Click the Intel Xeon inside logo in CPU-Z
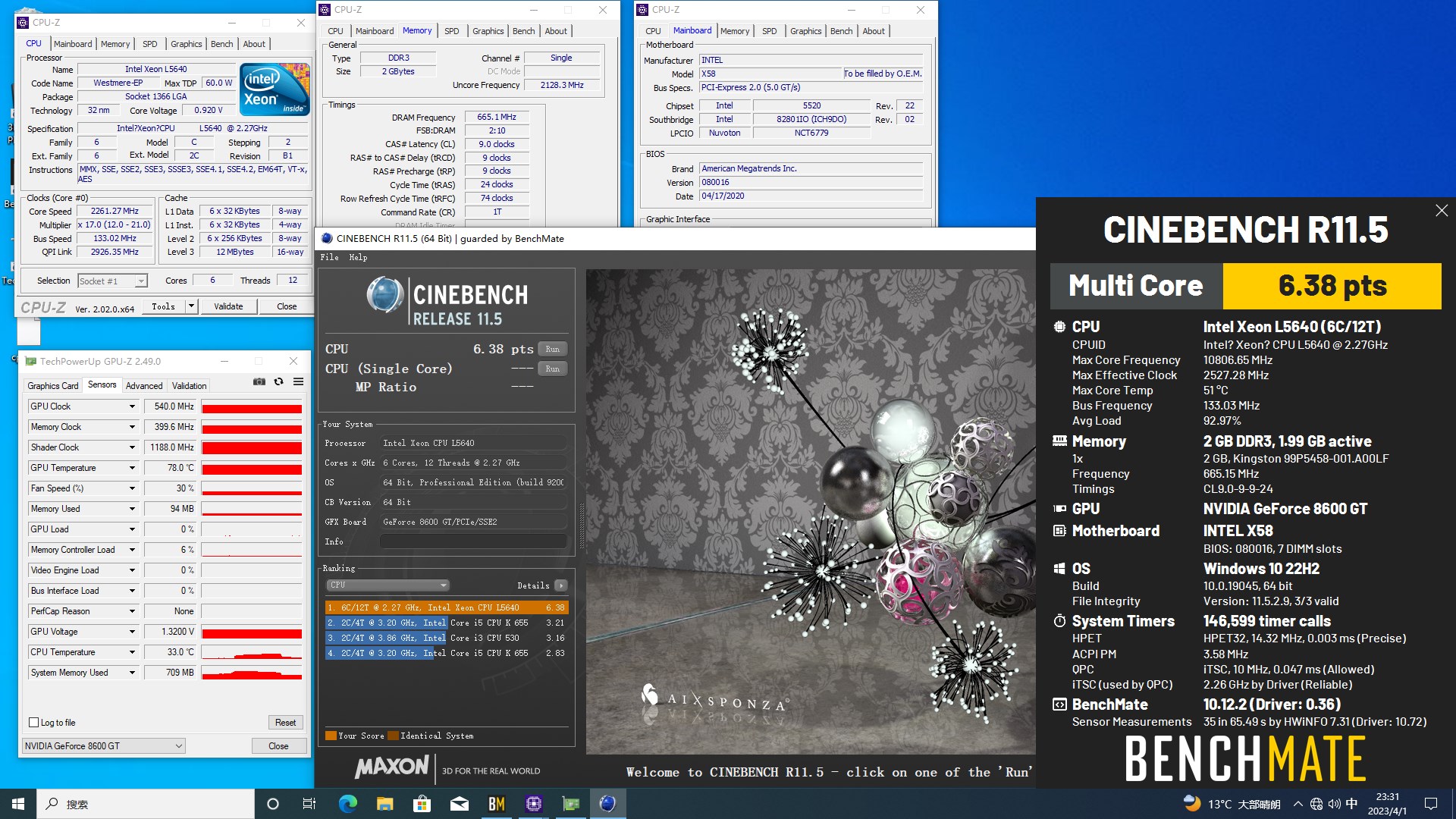 275,89
